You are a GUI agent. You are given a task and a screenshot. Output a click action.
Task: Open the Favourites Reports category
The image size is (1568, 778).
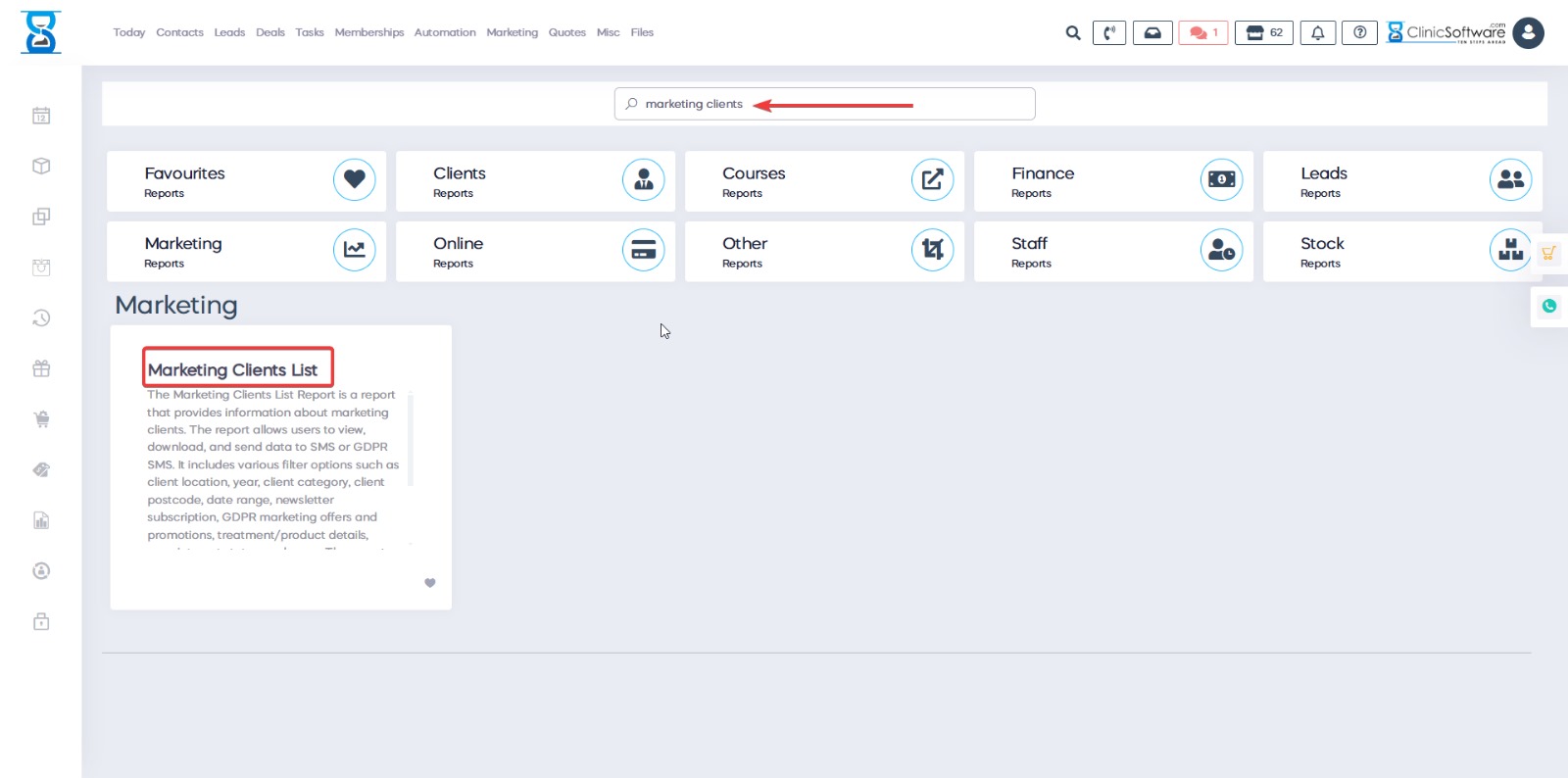coord(246,181)
